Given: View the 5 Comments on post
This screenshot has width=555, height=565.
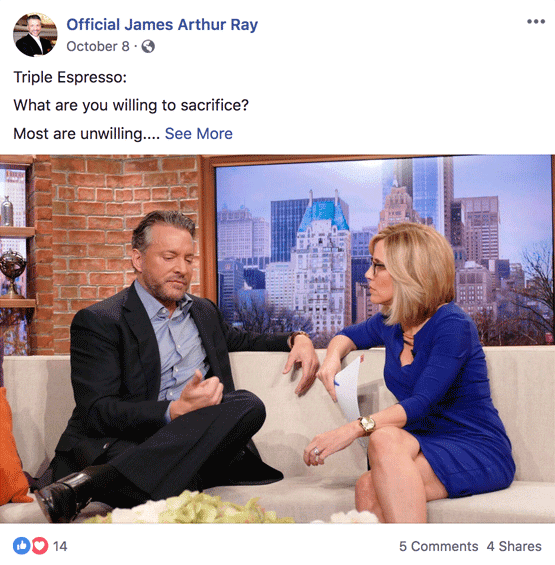Looking at the screenshot, I should [438, 546].
